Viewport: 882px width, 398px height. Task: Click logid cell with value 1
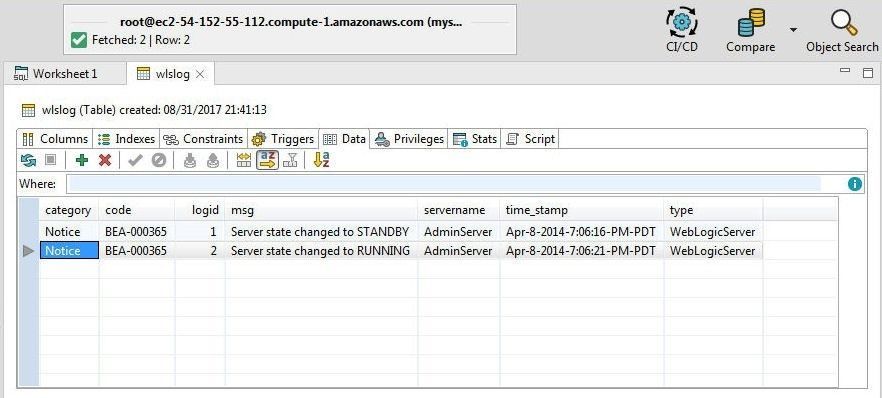point(200,232)
